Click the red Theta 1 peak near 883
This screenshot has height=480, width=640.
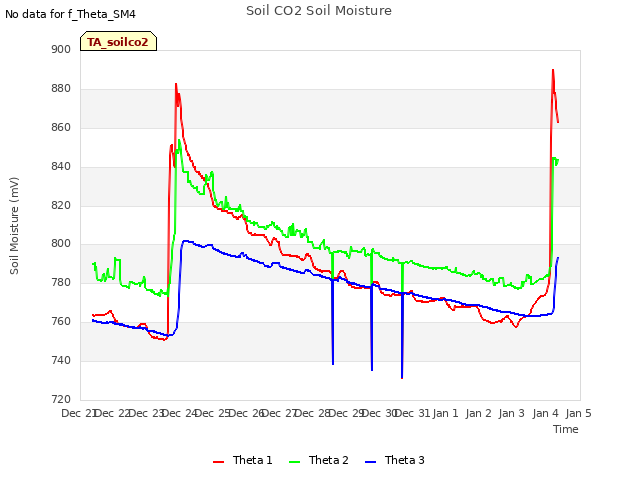coord(176,84)
